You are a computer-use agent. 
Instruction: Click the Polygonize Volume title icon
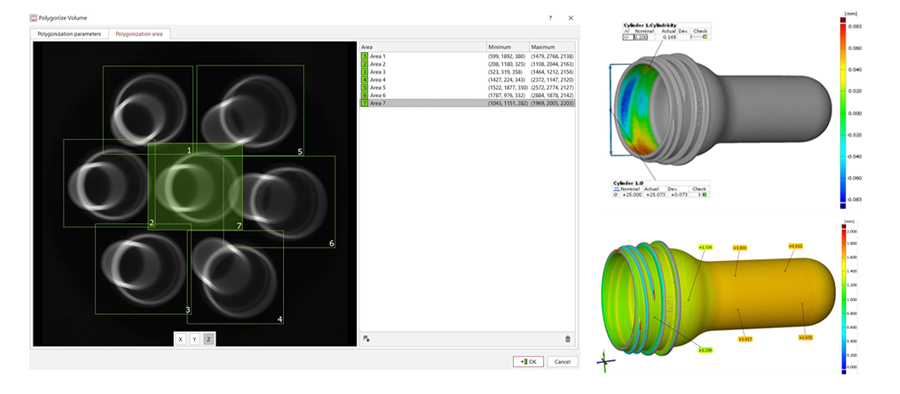[33, 18]
